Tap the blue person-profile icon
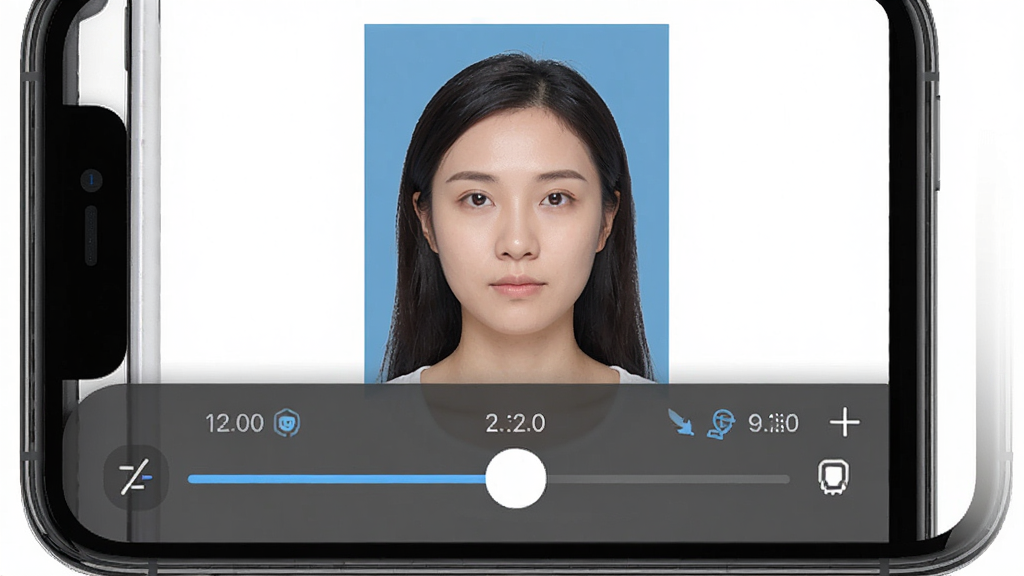This screenshot has height=576, width=1024. tap(721, 424)
